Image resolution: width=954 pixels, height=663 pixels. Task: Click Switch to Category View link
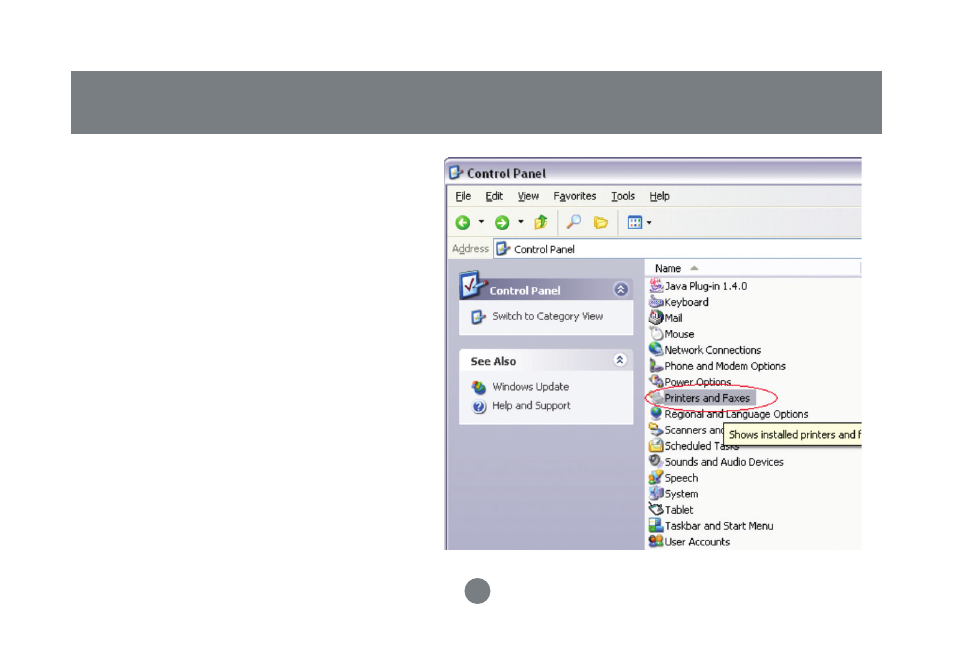pyautogui.click(x=548, y=316)
